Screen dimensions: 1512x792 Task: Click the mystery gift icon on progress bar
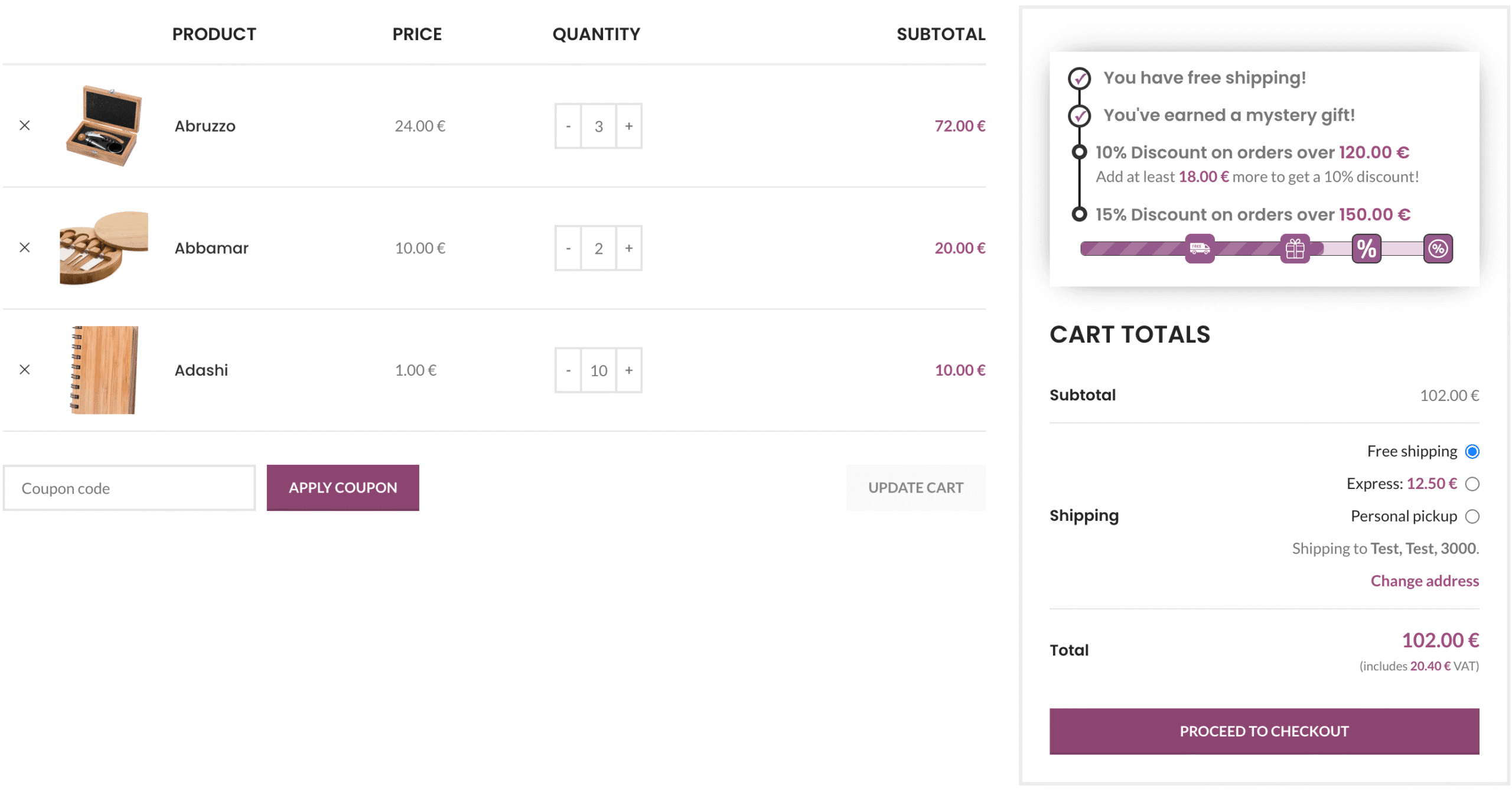click(1294, 249)
